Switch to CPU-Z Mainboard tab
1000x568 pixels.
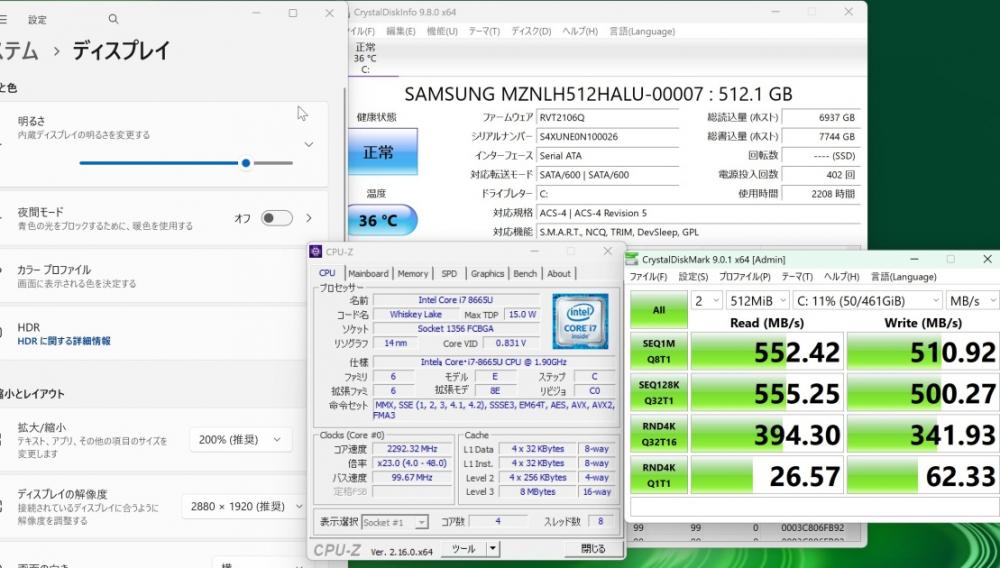pyautogui.click(x=368, y=273)
